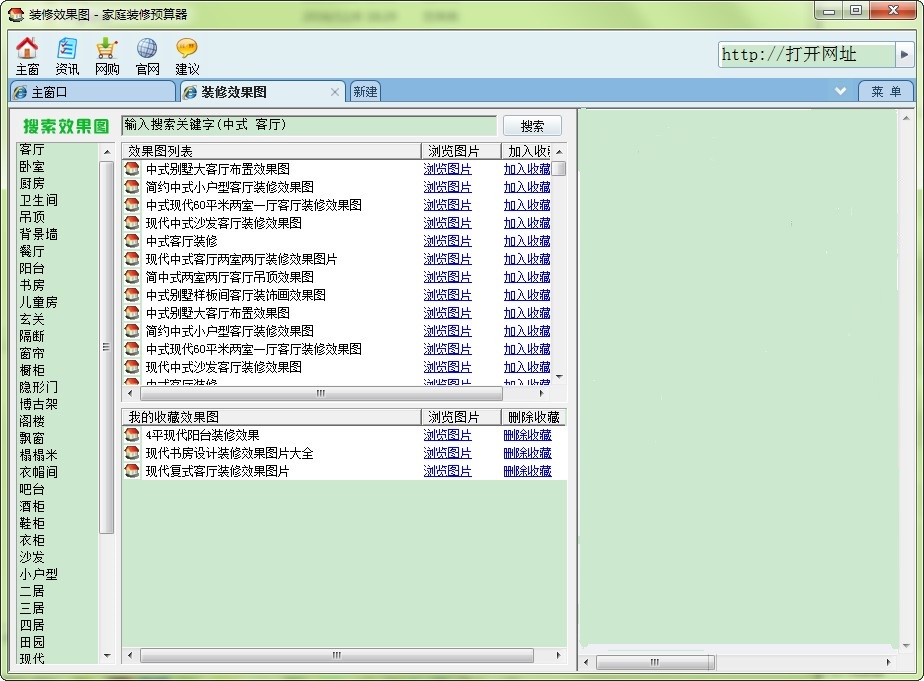Open the 菜单 menu button
The height and width of the screenshot is (681, 924).
(885, 92)
